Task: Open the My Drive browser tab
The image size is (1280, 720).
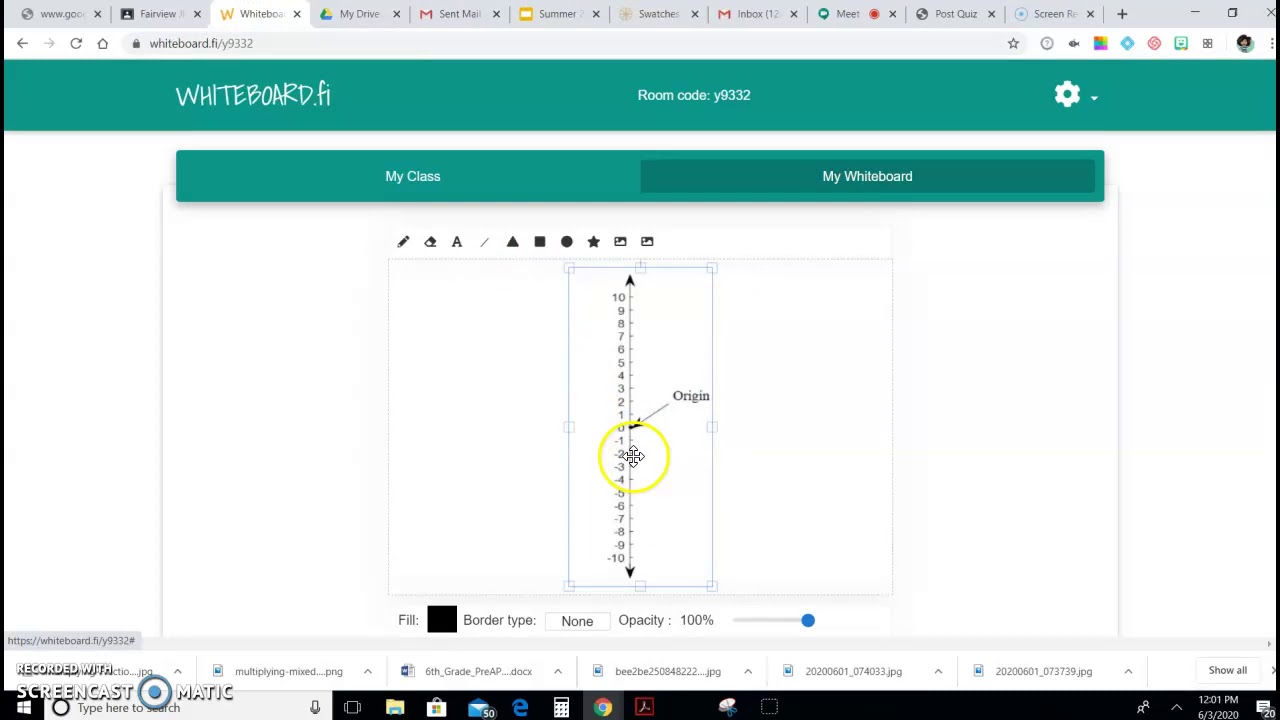Action: pyautogui.click(x=358, y=14)
